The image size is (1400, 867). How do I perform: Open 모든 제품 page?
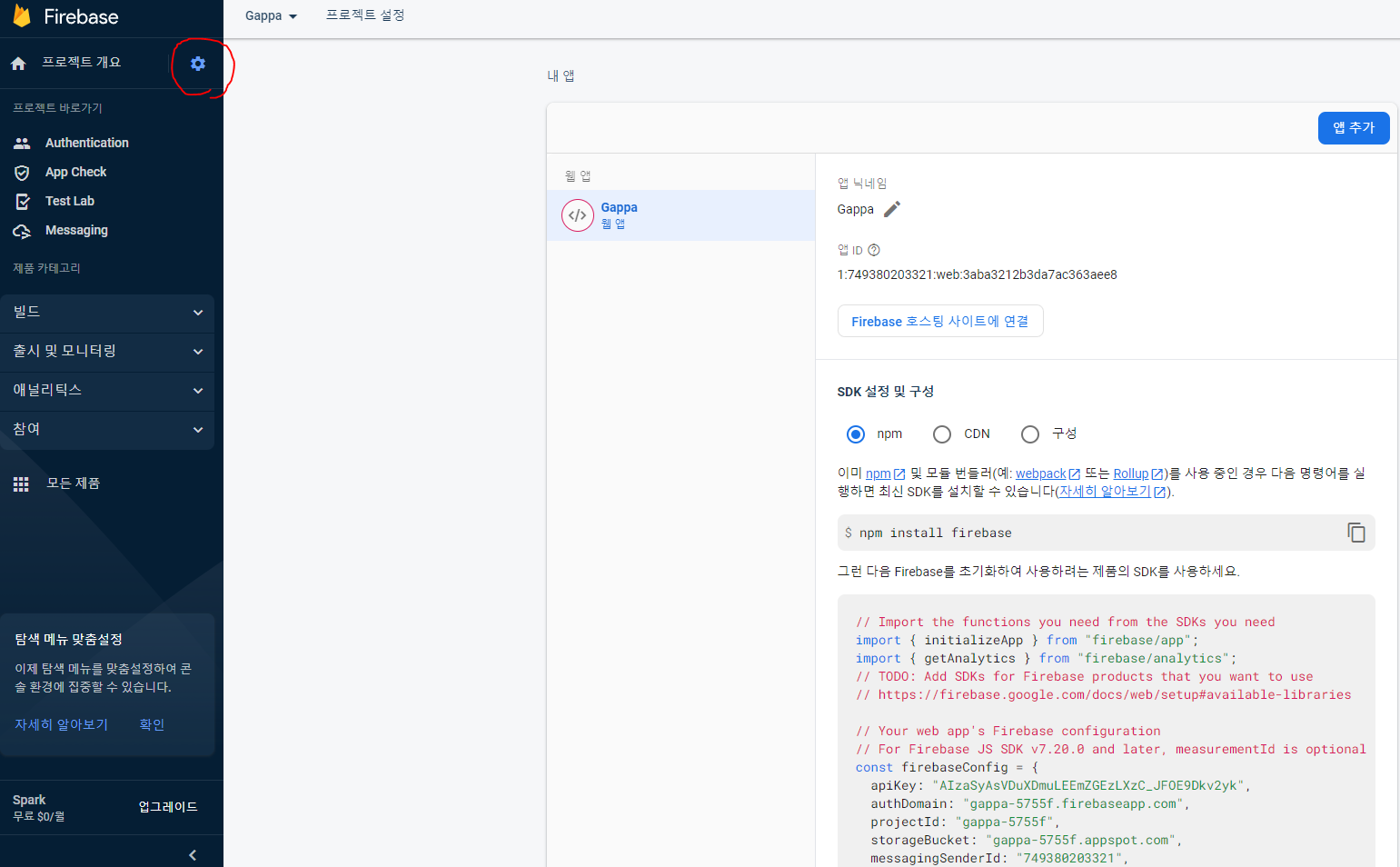click(74, 483)
